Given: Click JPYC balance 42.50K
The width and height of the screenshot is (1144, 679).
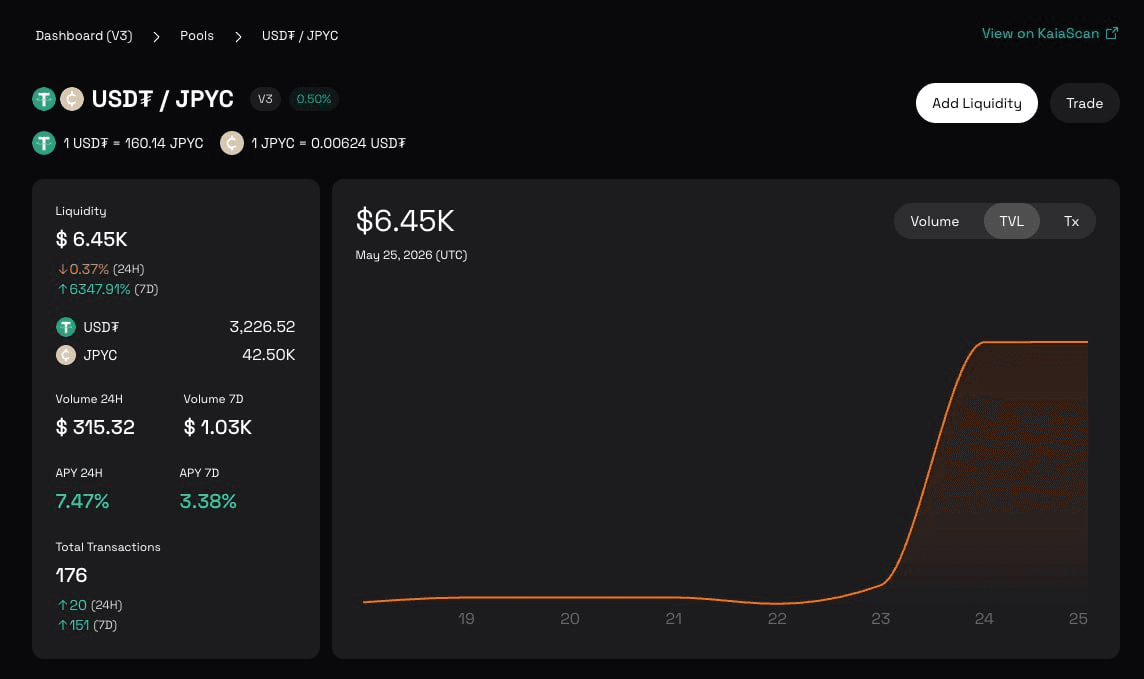Looking at the screenshot, I should pos(268,354).
